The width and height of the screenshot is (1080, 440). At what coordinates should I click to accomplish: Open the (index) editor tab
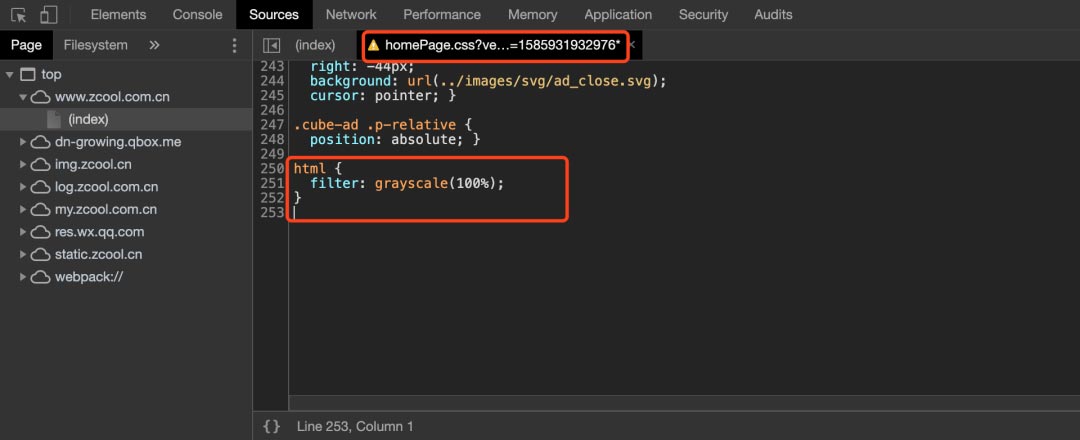pyautogui.click(x=315, y=45)
